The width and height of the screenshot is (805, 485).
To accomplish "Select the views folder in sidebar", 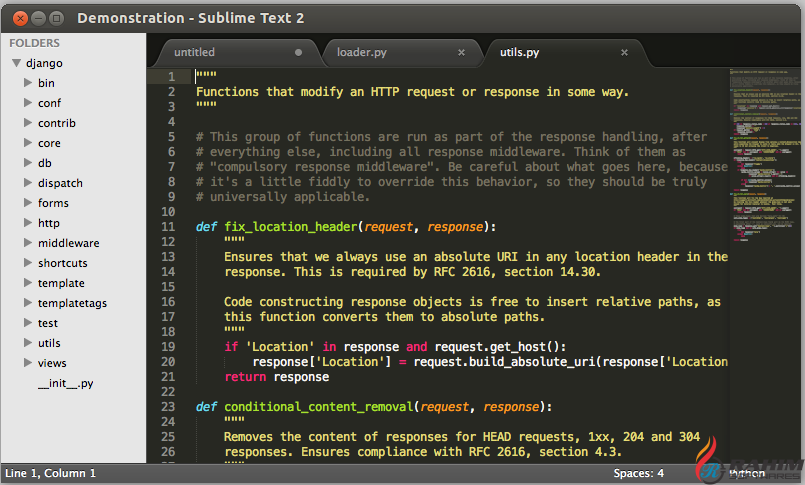I will [x=52, y=363].
